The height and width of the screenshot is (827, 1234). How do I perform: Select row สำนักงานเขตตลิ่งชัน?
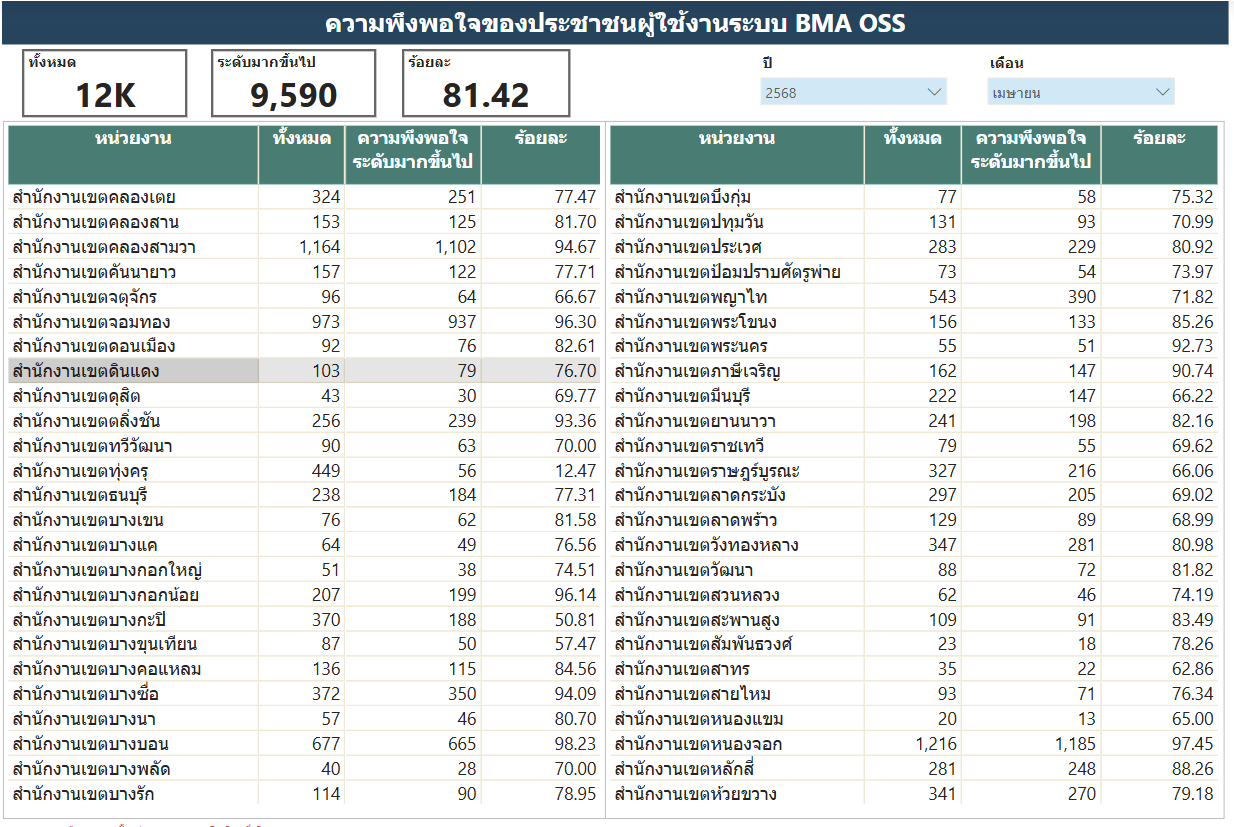point(305,421)
